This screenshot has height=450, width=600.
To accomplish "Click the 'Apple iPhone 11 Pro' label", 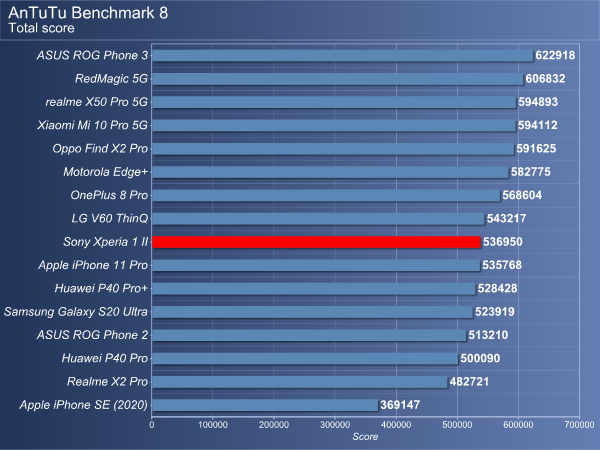I will [x=93, y=265].
